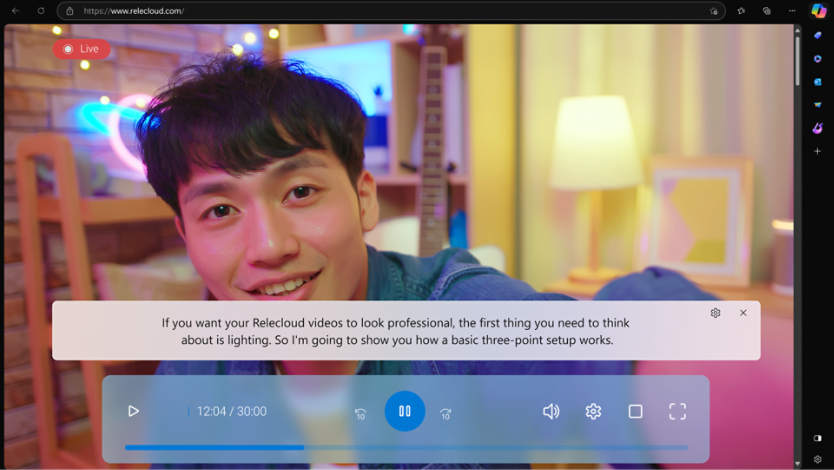Click the 12:04 / 30:00 time display

[x=231, y=411]
